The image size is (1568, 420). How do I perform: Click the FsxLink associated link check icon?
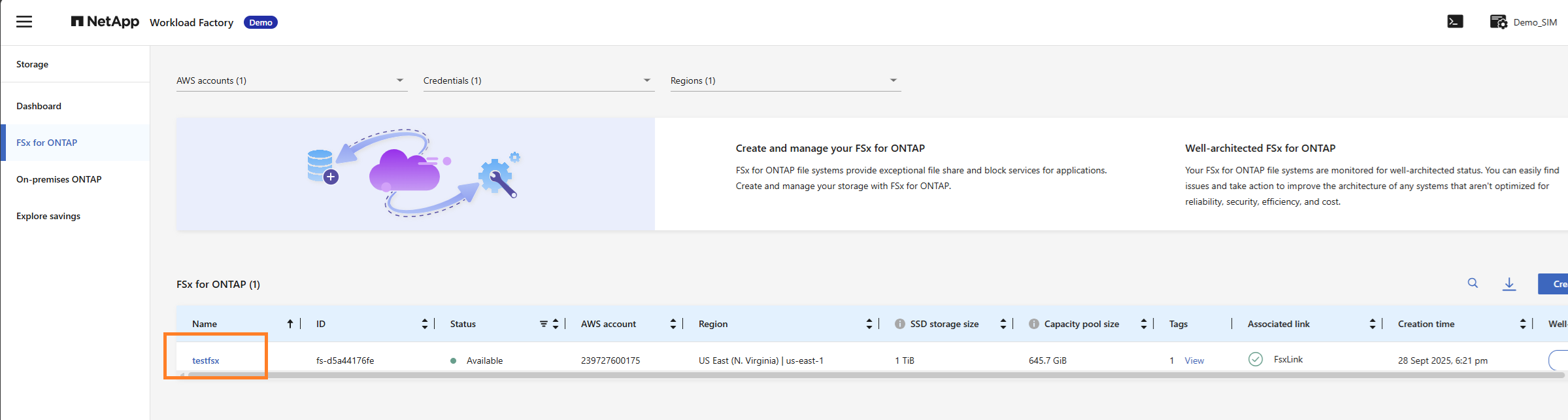point(1256,359)
